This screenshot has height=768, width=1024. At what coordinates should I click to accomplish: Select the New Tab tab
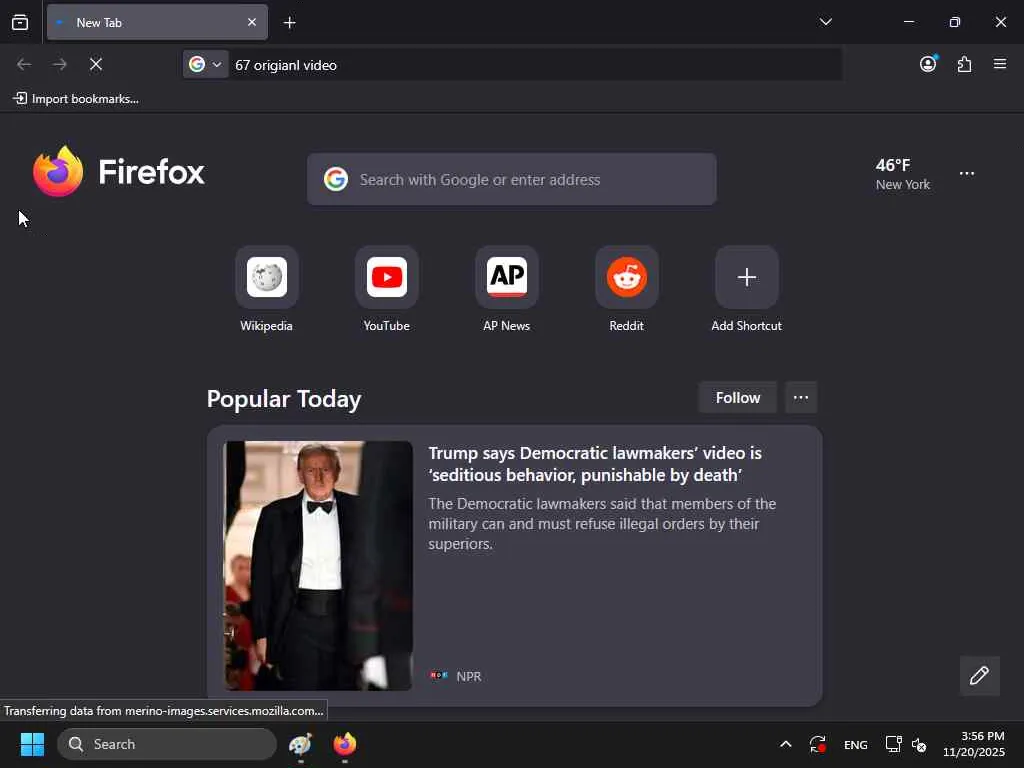[x=157, y=22]
